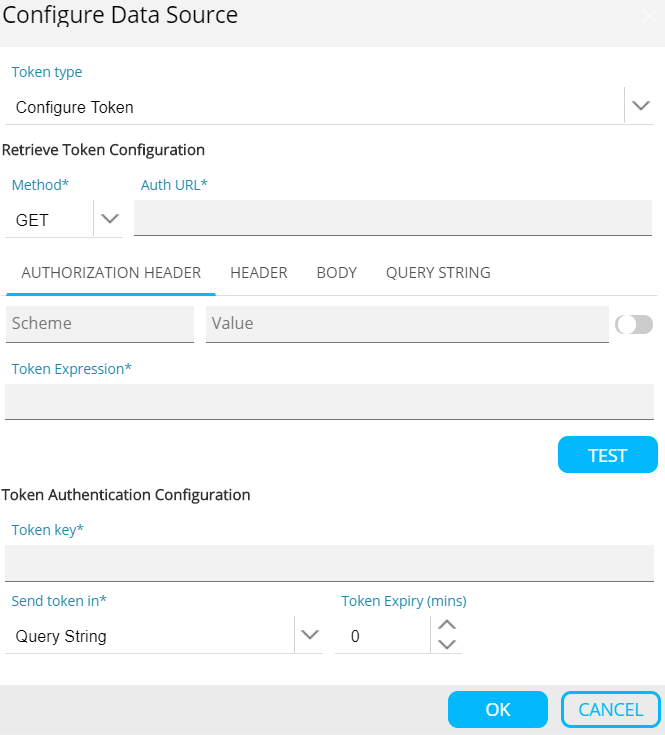Select the Query String tab
The width and height of the screenshot is (665, 735).
(438, 273)
